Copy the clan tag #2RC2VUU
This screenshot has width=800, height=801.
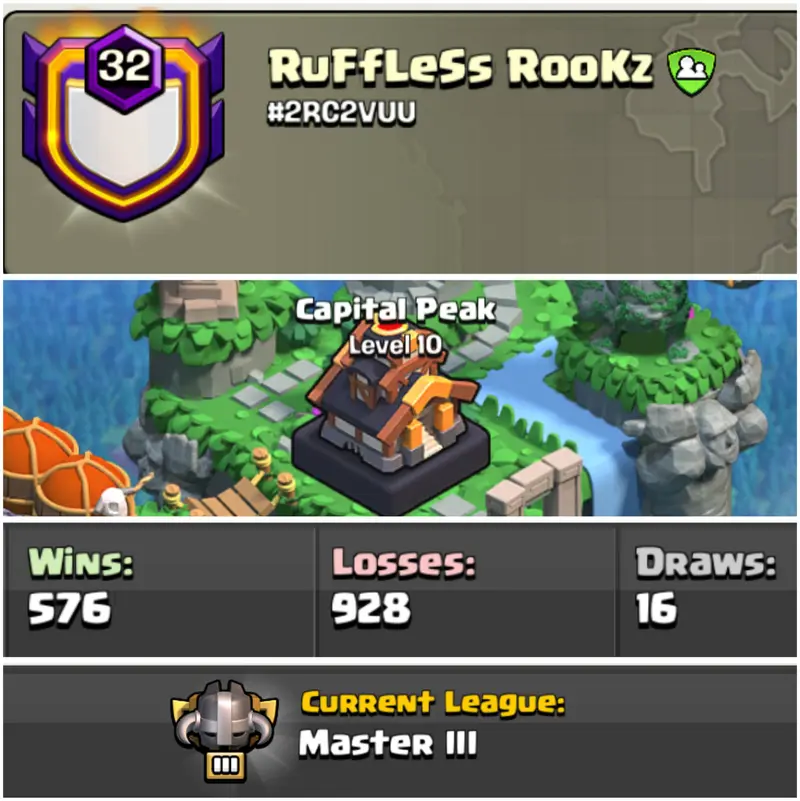(342, 112)
